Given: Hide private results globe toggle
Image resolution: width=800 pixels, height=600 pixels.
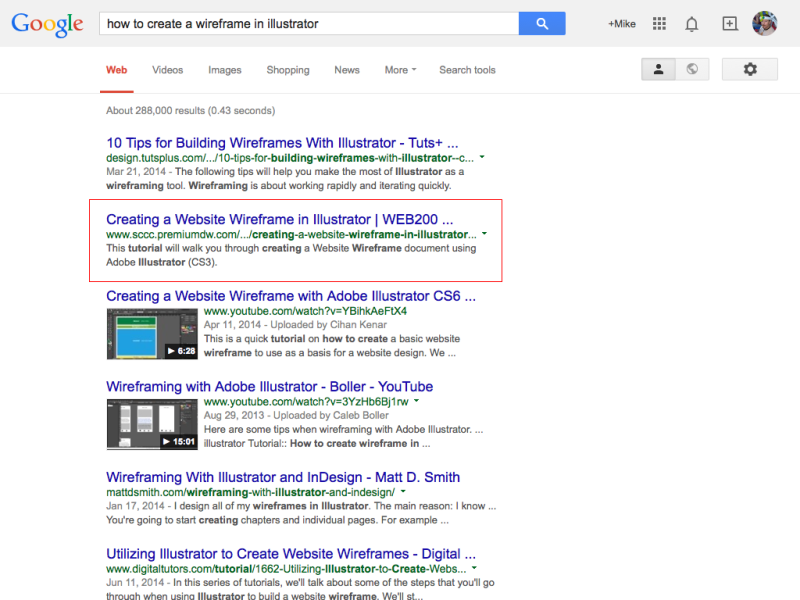Looking at the screenshot, I should (x=692, y=69).
